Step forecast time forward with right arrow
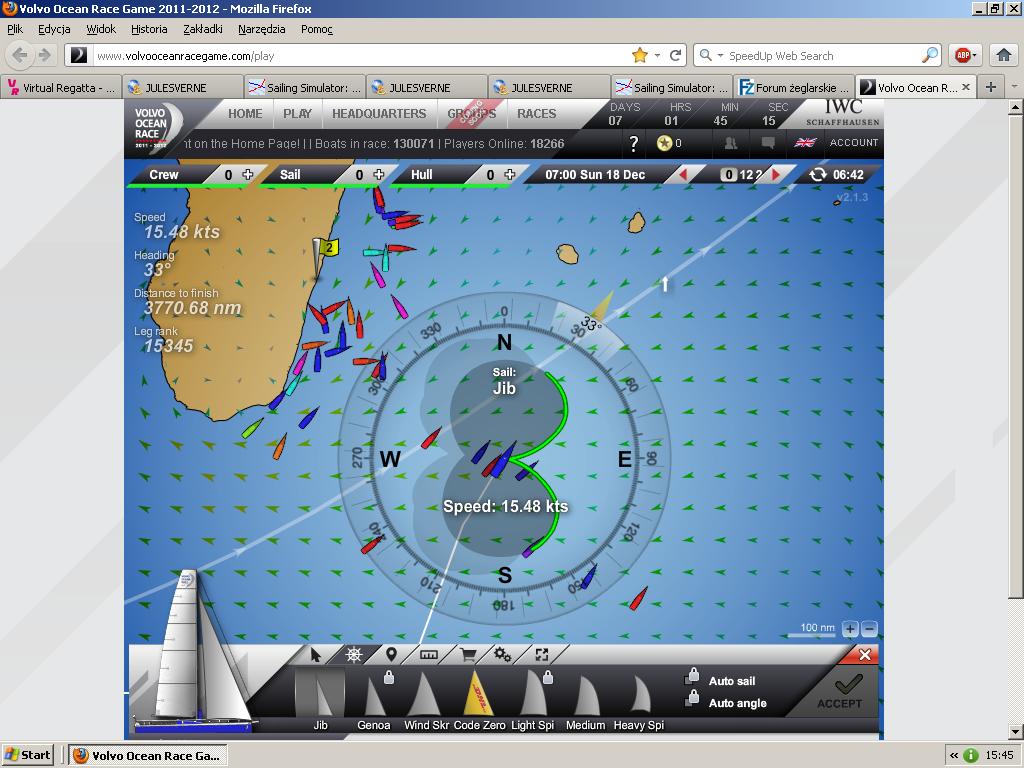 (776, 175)
